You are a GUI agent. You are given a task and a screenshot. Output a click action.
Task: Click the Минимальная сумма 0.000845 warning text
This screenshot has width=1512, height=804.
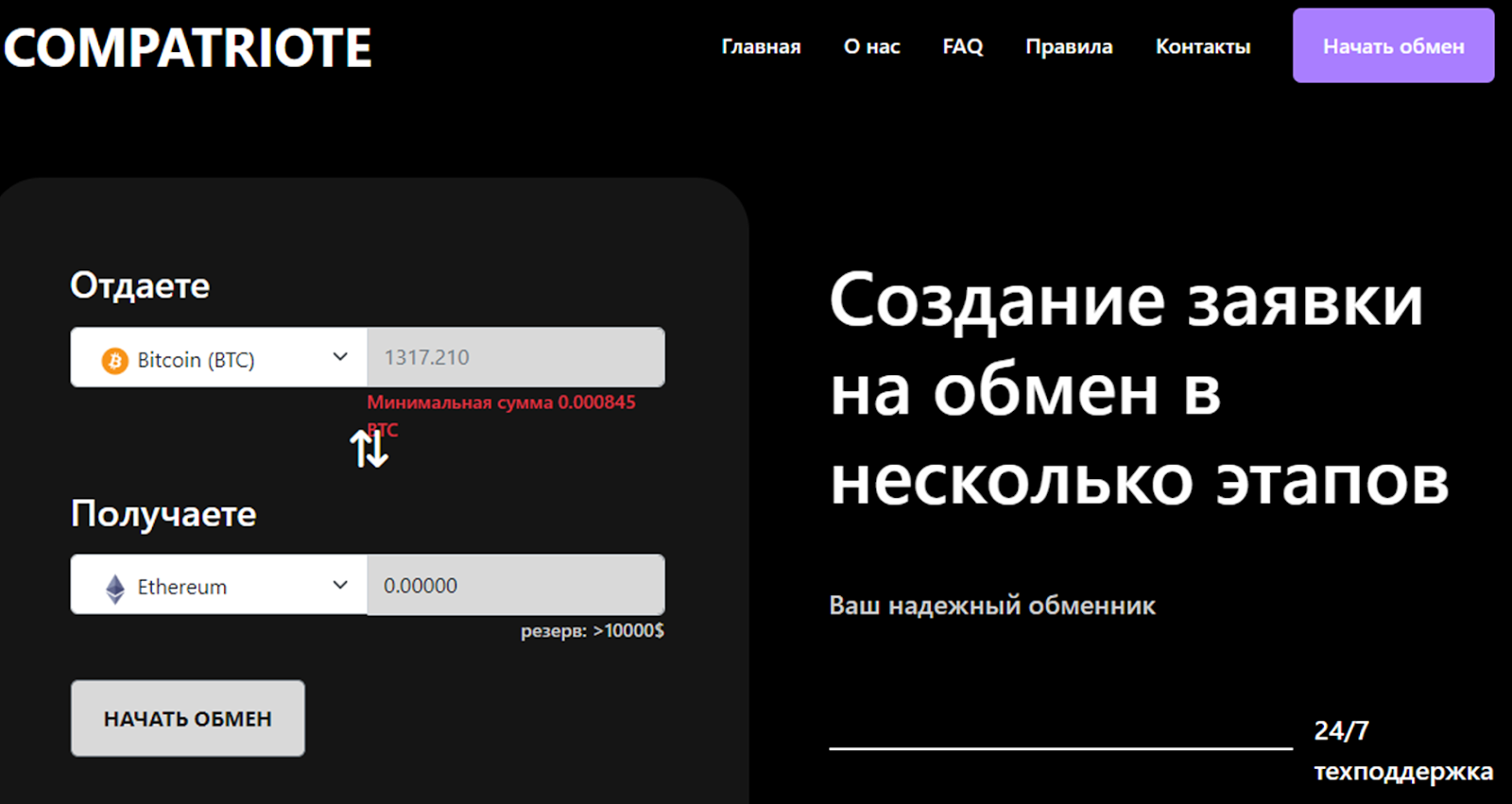501,415
